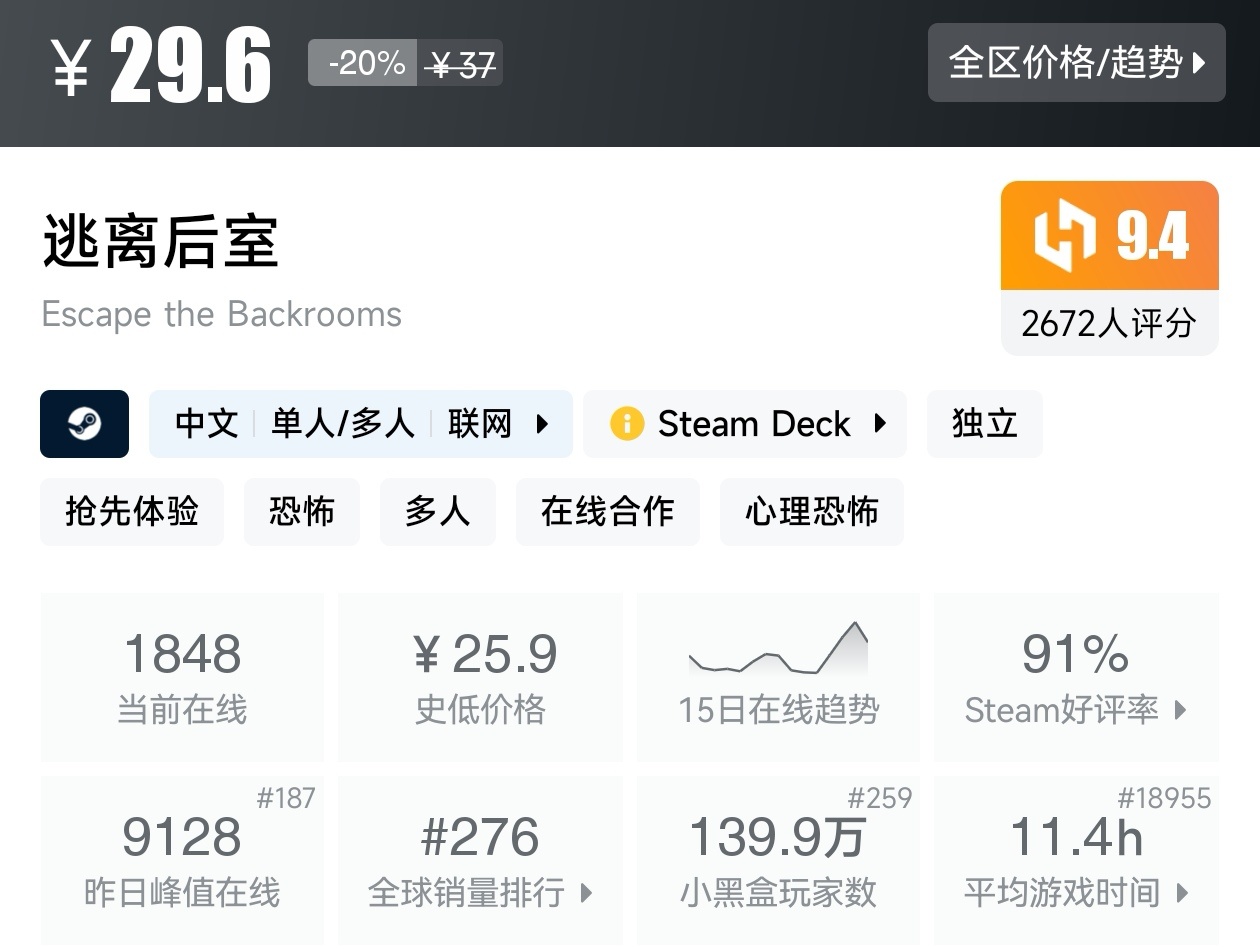
Task: Click the subtitle Escape the Backrooms
Action: point(221,314)
